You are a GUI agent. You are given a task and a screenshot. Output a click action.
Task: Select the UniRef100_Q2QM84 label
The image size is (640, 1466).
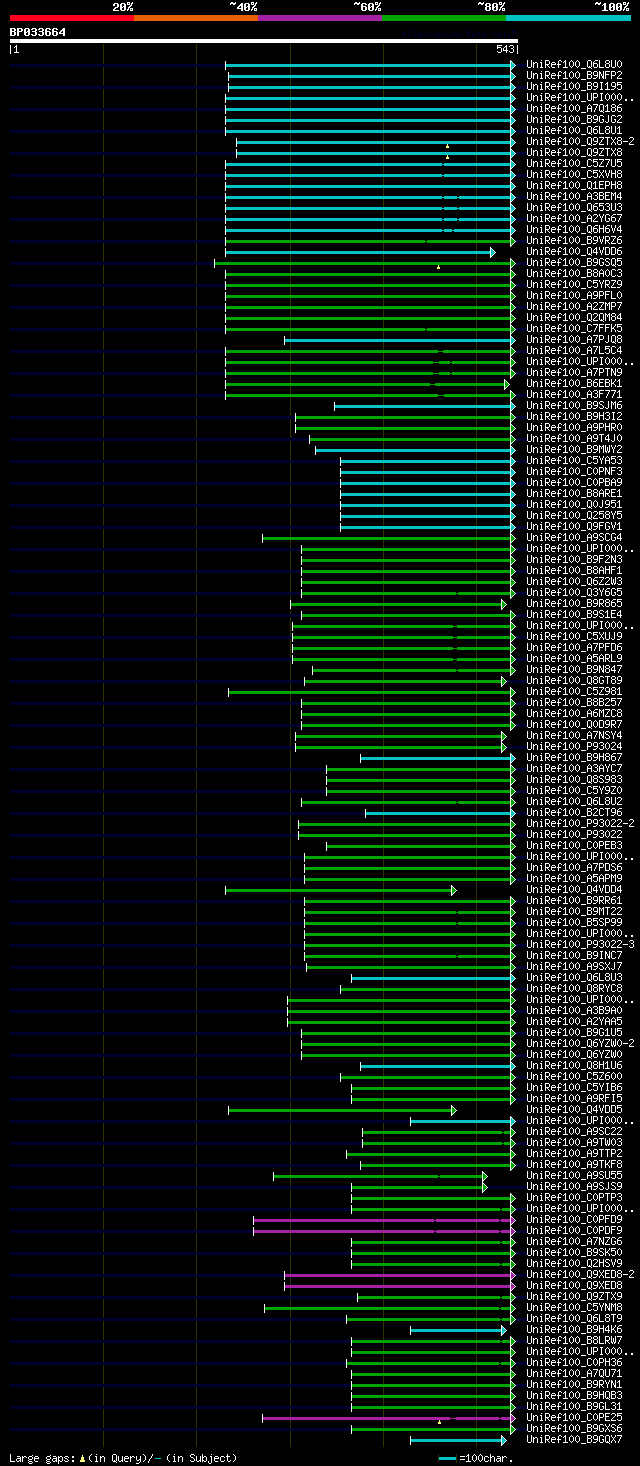click(x=574, y=318)
